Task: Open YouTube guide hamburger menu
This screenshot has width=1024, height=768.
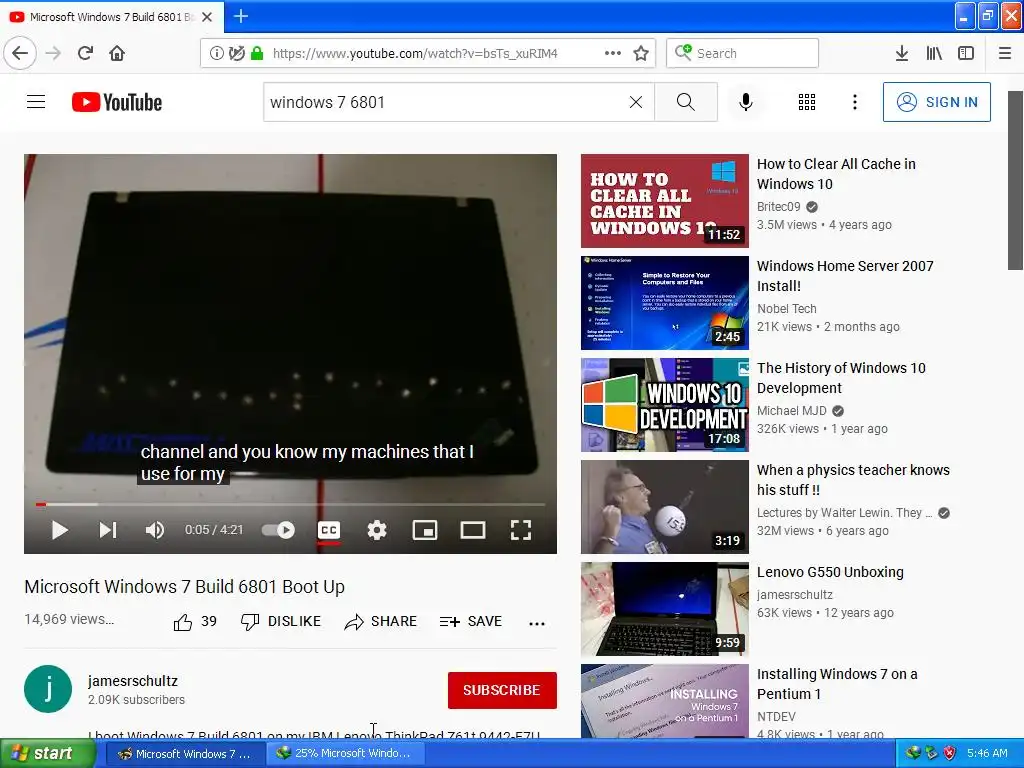Action: pyautogui.click(x=36, y=102)
